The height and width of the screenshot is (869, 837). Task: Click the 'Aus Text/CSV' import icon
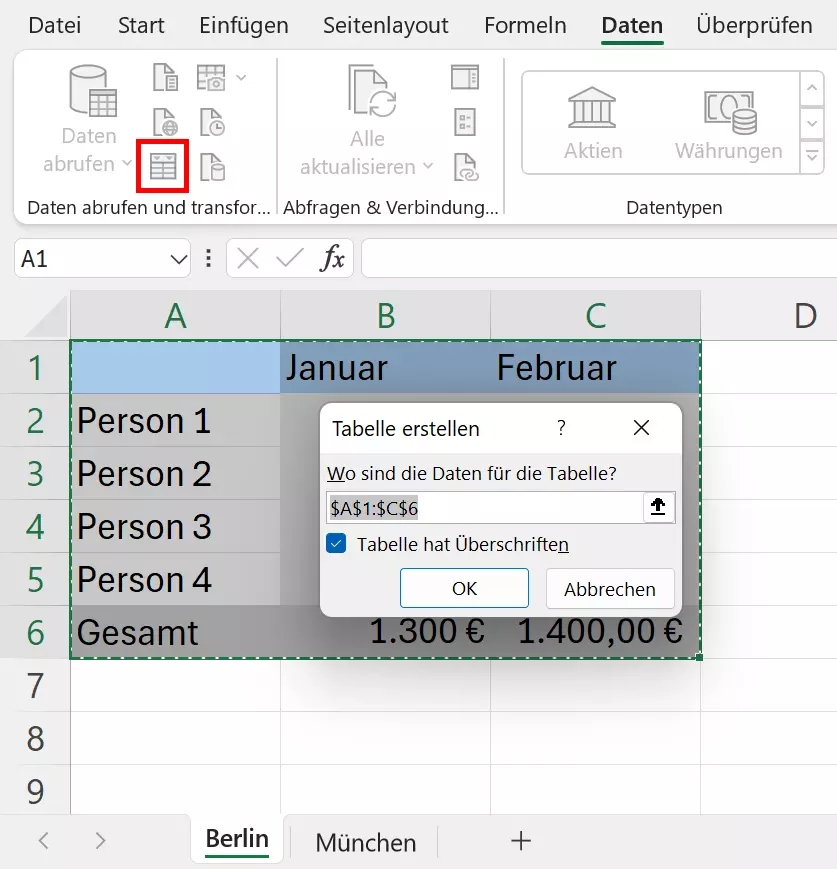point(165,77)
